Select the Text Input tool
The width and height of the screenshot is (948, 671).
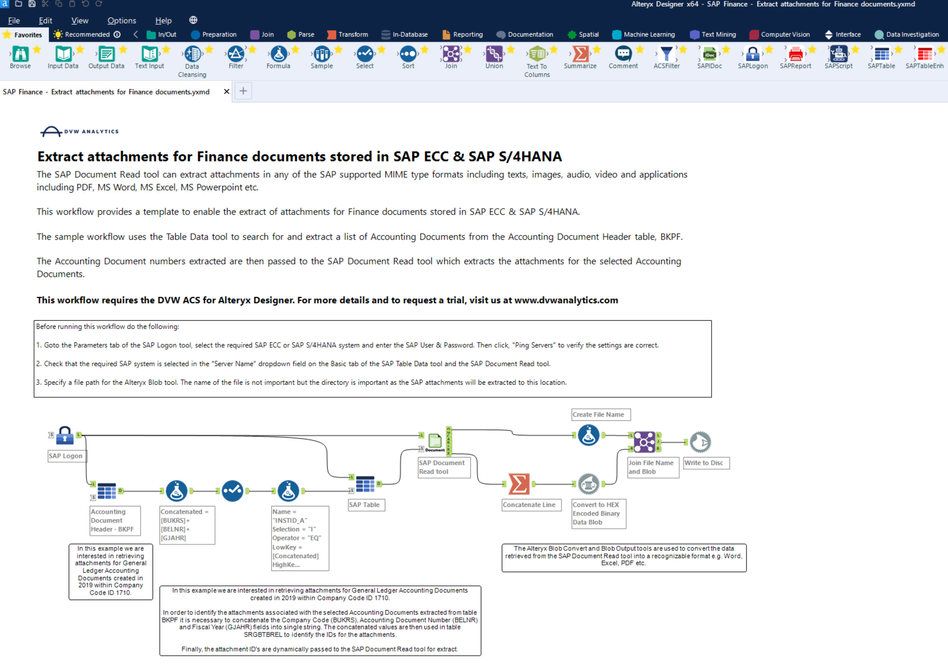click(149, 54)
